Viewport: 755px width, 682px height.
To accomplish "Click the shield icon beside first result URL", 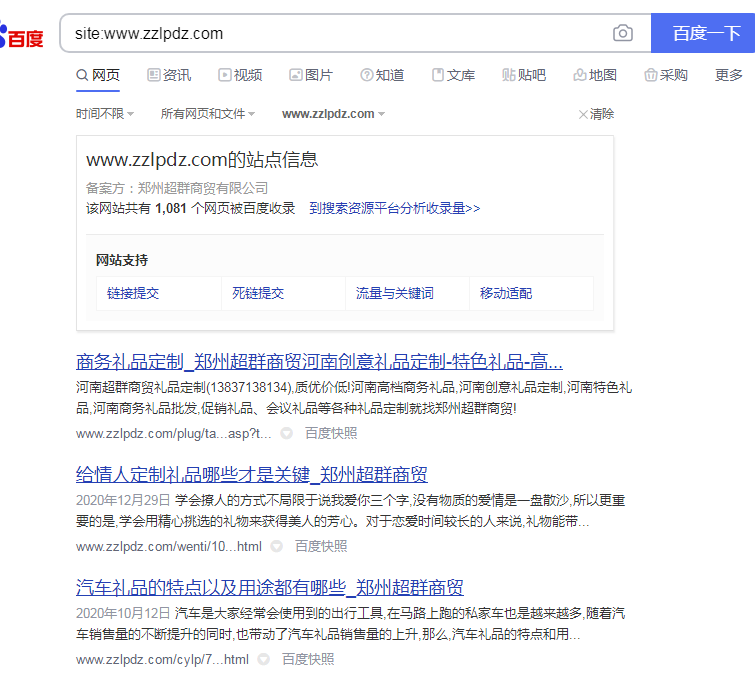I will click(287, 434).
